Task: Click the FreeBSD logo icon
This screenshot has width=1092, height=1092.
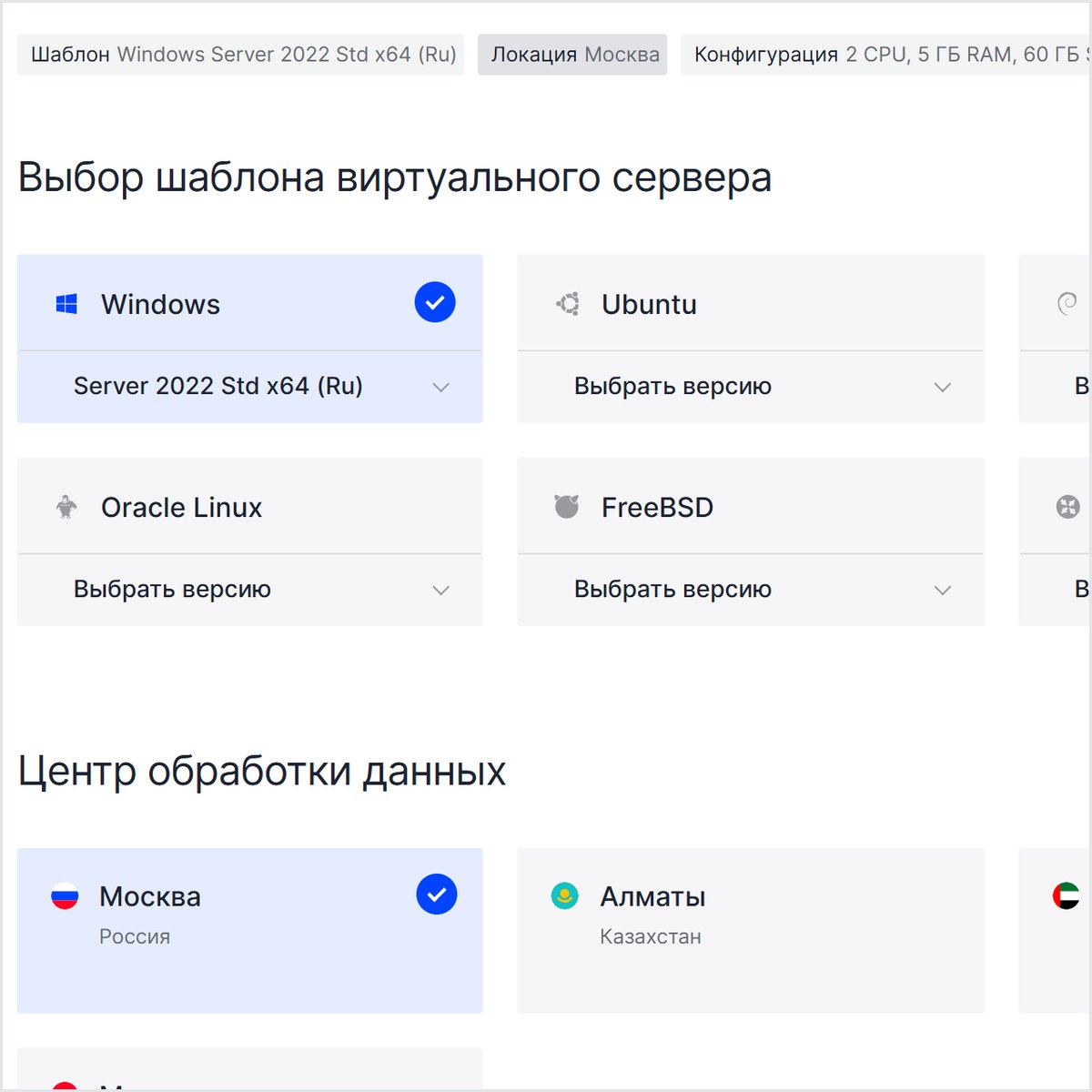Action: pyautogui.click(x=567, y=506)
